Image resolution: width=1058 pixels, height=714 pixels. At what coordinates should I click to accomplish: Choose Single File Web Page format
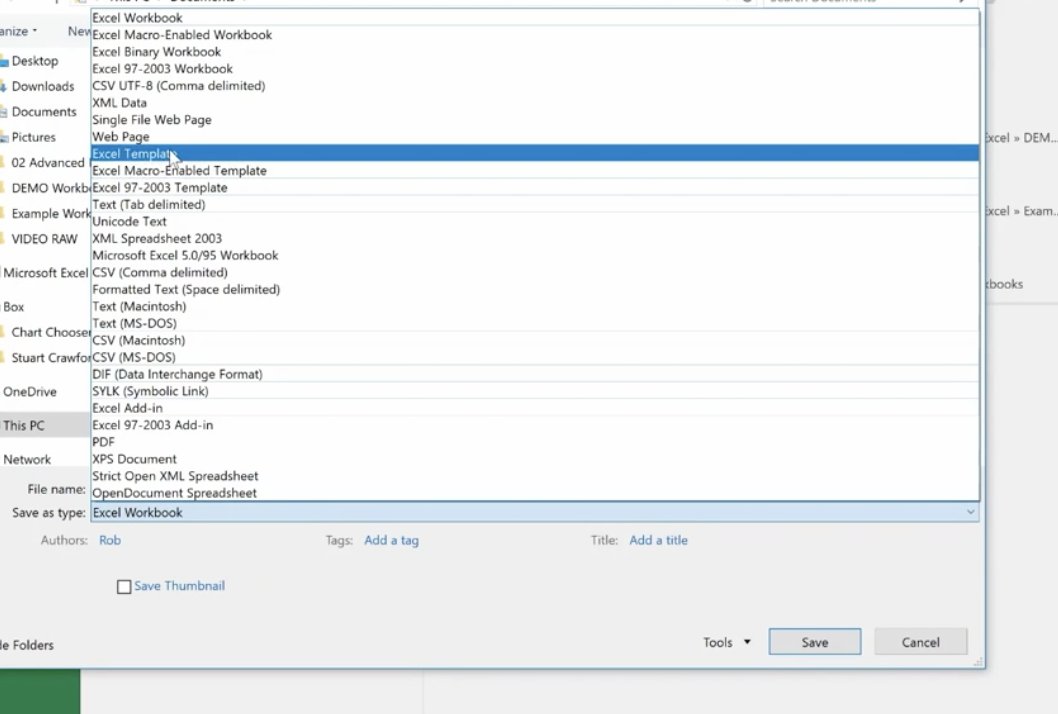pyautogui.click(x=535, y=119)
